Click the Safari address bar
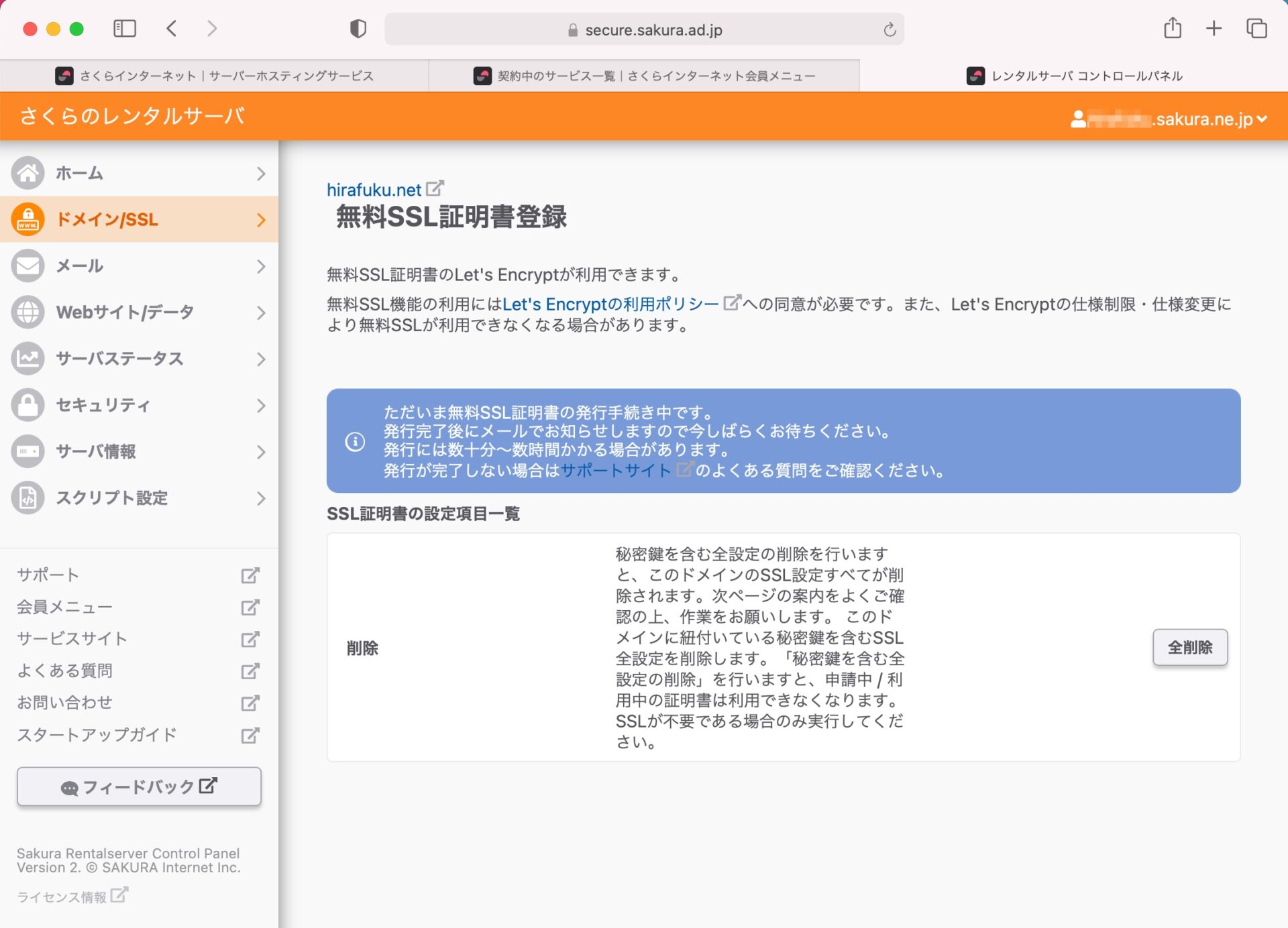Screen dimensions: 1288x928 click(644, 30)
